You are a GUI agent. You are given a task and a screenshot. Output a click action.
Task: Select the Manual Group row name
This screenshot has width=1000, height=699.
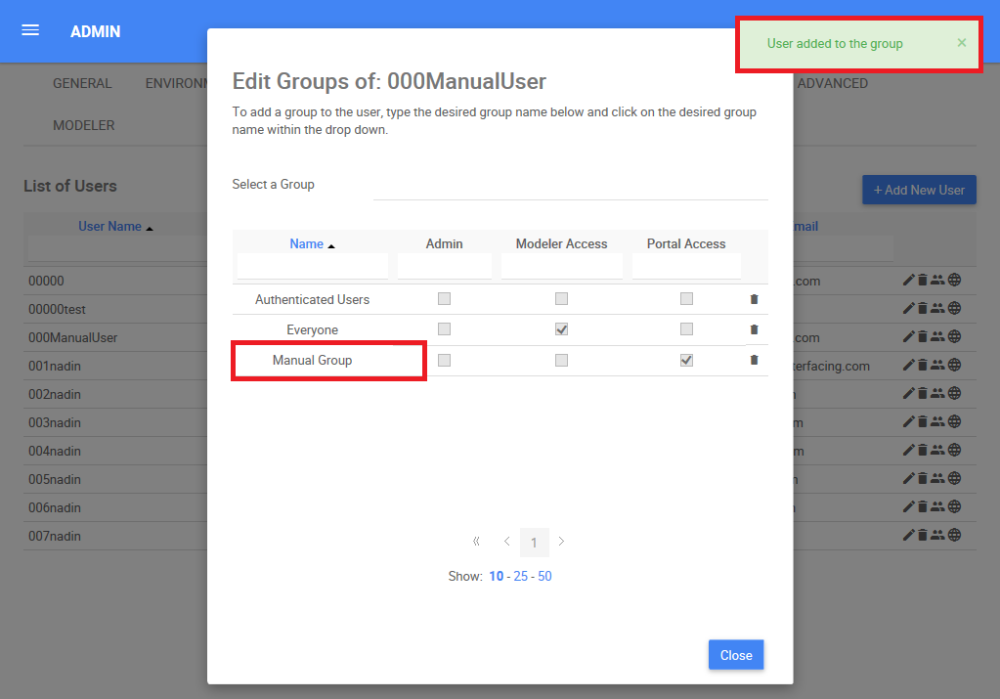click(x=312, y=360)
